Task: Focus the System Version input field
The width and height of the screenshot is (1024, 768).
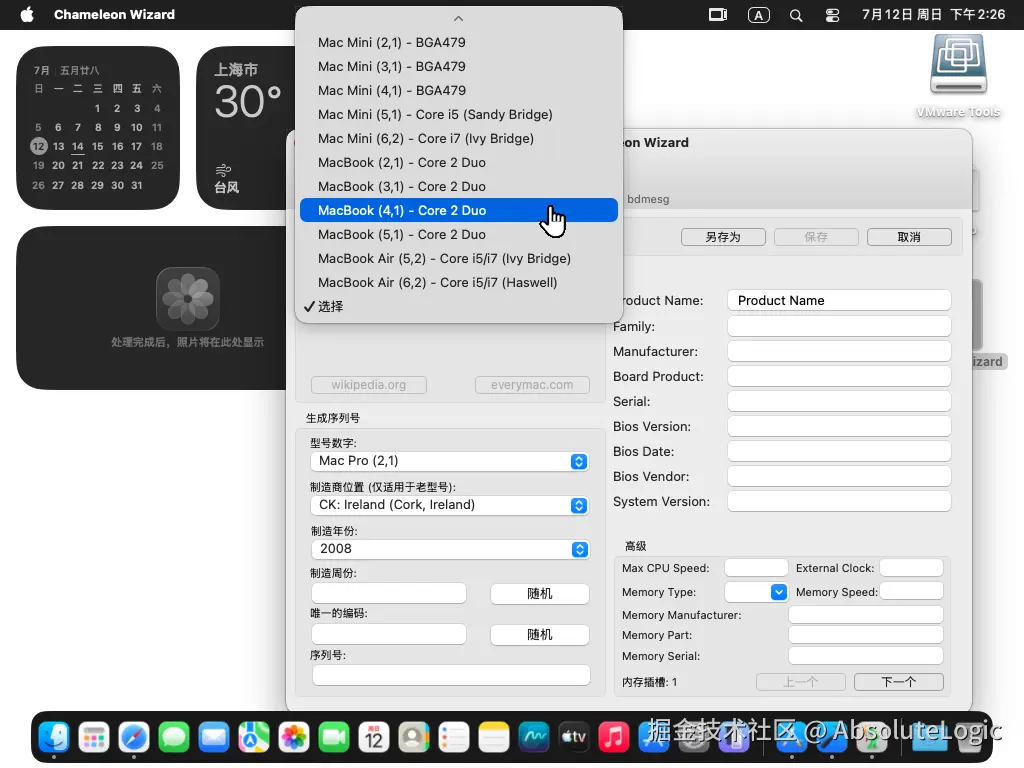Action: coord(839,502)
